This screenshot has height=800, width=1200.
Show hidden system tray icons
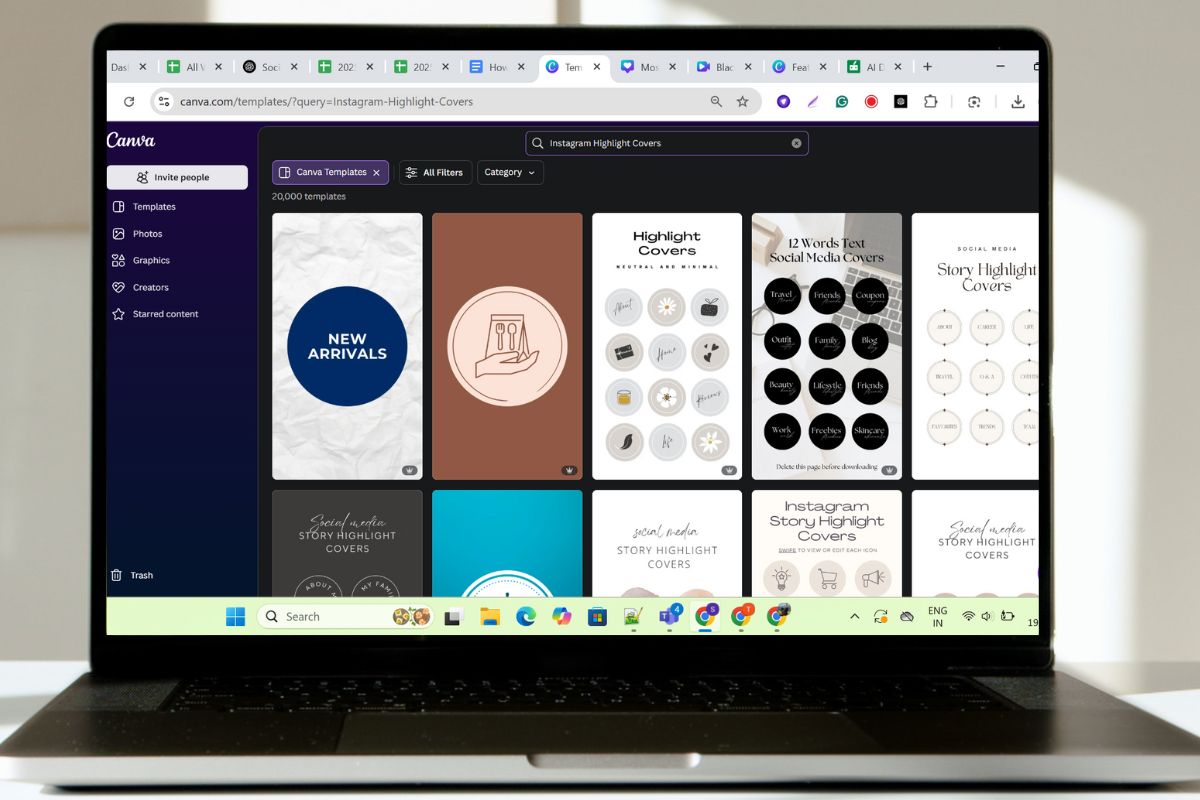pyautogui.click(x=855, y=617)
